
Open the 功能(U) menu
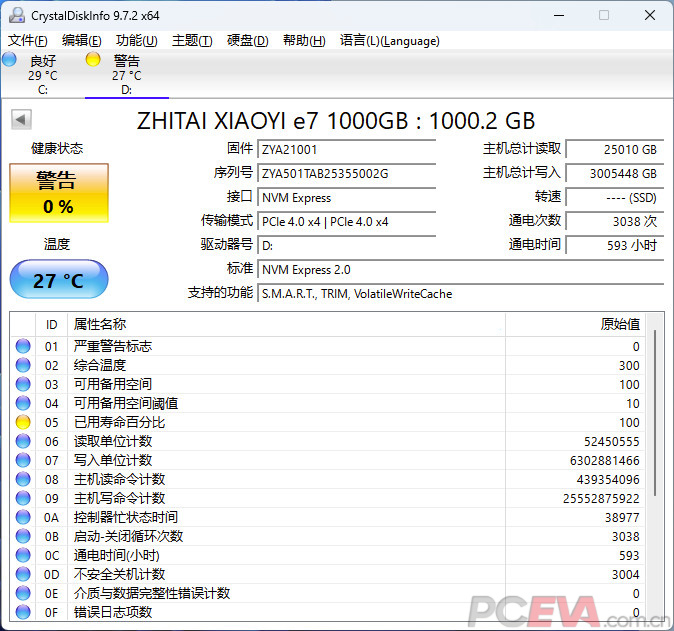[136, 41]
